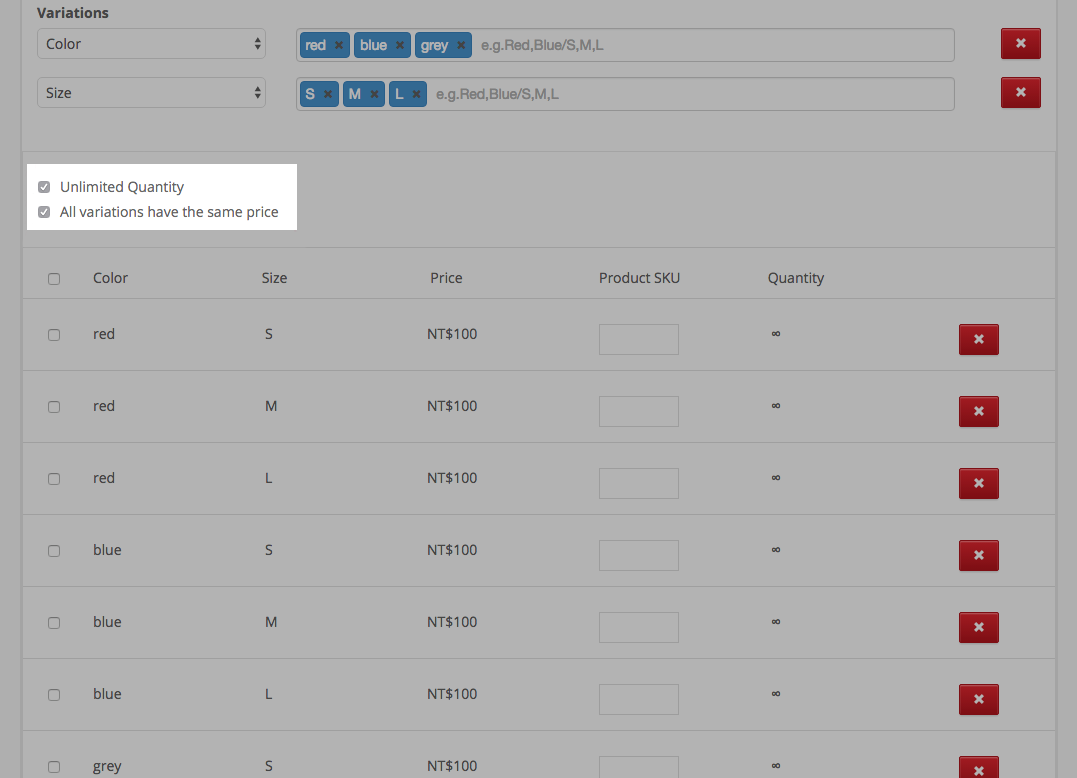Remove the red color tag
1077x778 pixels.
click(x=339, y=45)
